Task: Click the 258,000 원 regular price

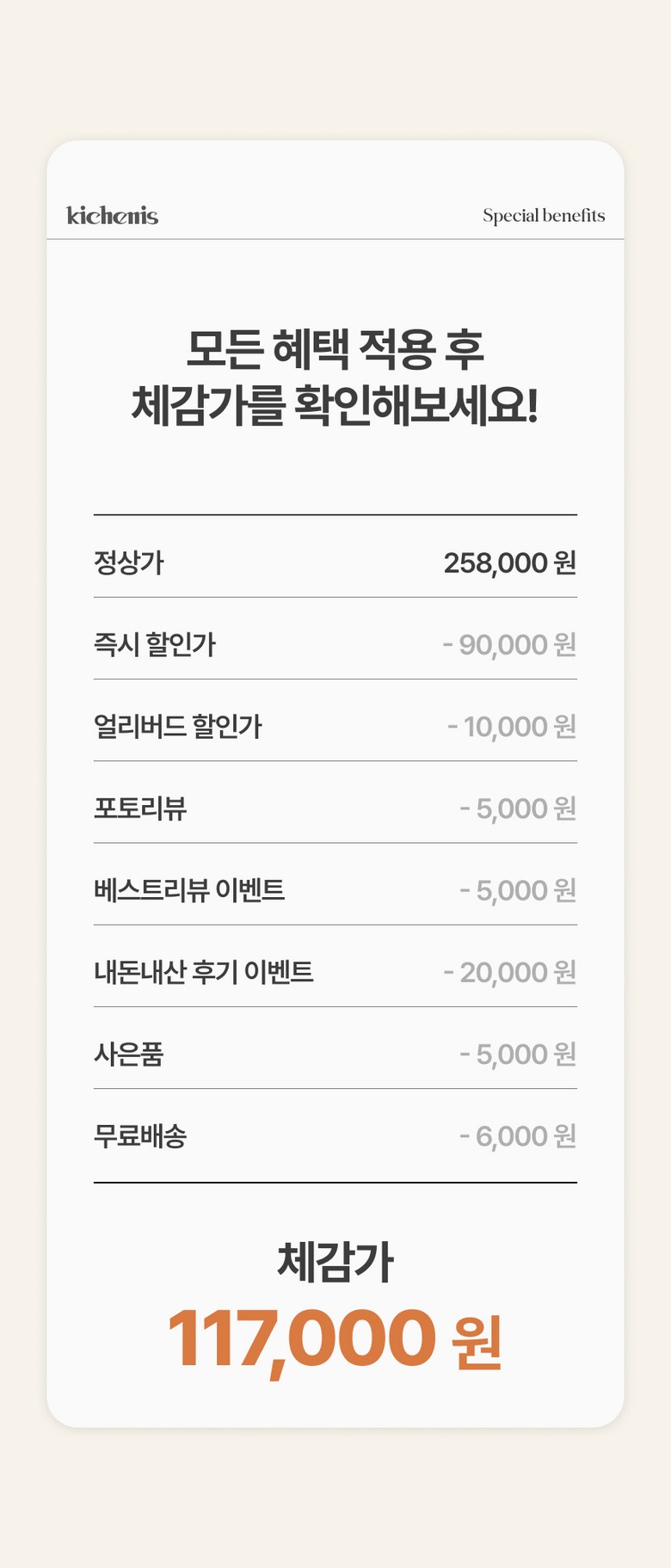Action: (510, 563)
